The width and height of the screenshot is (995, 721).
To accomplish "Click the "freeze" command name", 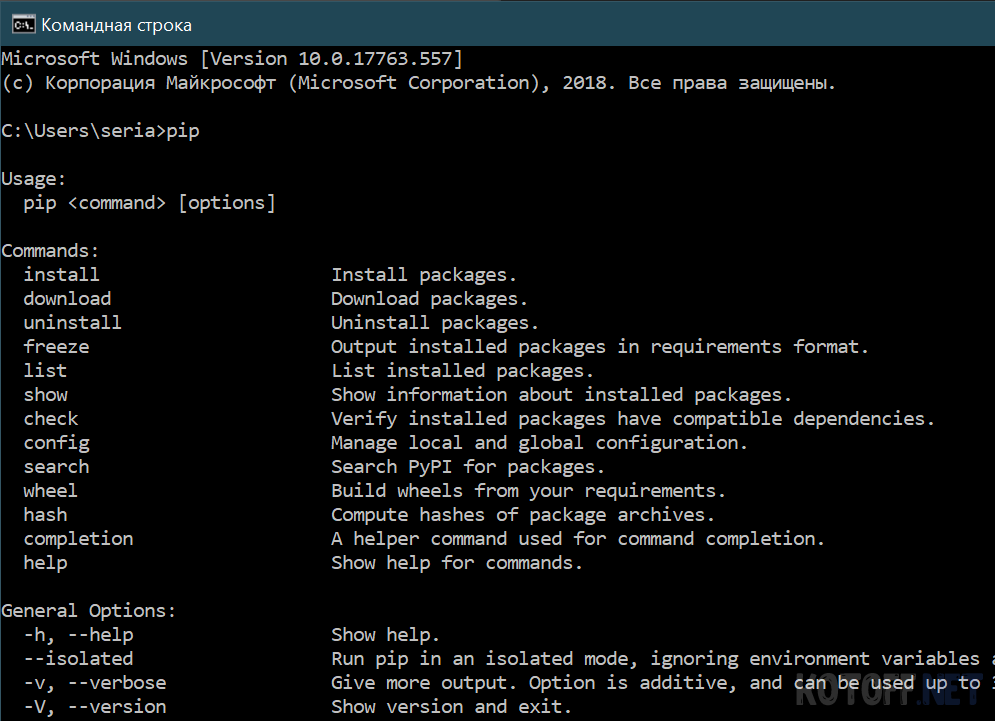I will click(x=56, y=347).
